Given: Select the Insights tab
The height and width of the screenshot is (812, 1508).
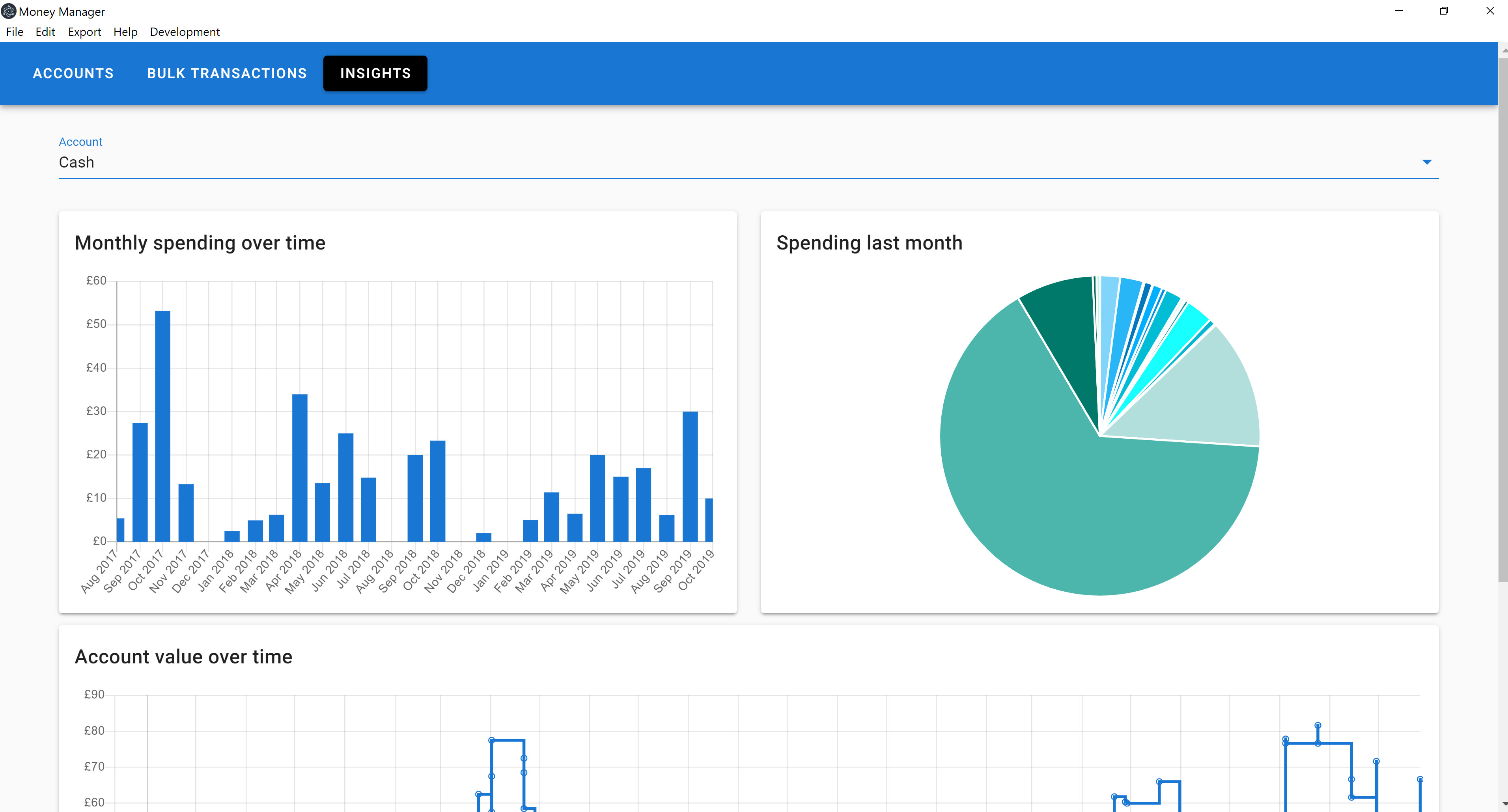Looking at the screenshot, I should [x=375, y=73].
